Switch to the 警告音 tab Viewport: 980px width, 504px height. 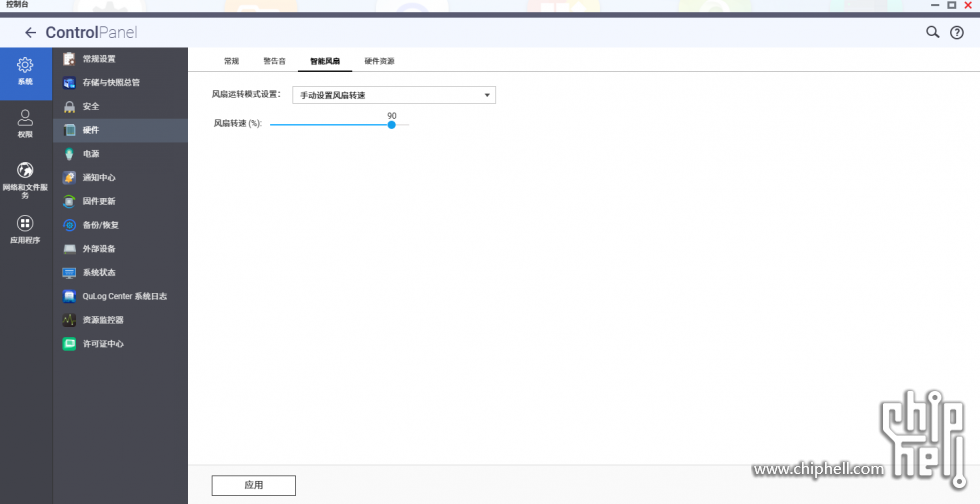click(274, 61)
